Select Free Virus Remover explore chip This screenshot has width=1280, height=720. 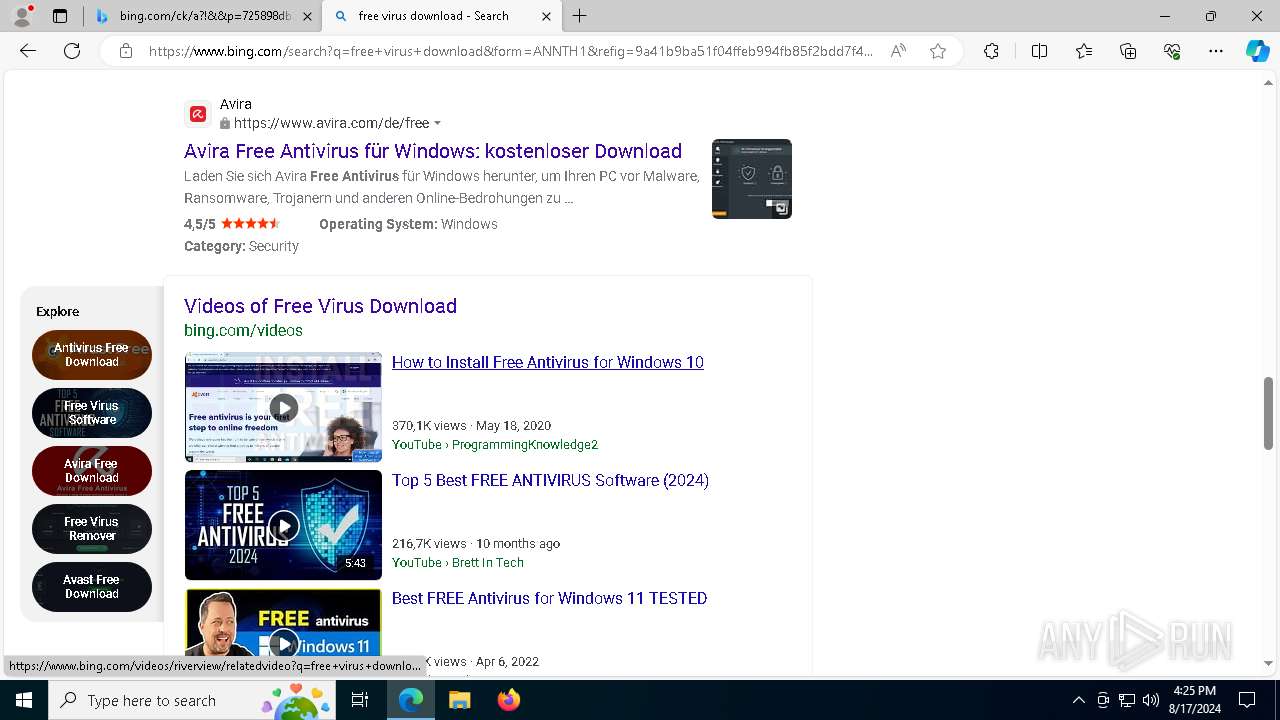point(92,529)
